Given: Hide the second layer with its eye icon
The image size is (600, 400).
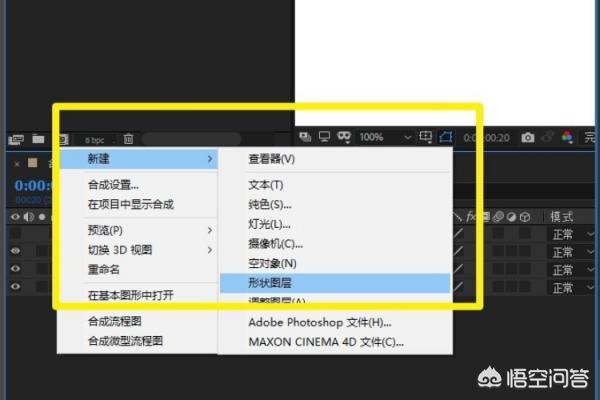Looking at the screenshot, I should (x=15, y=251).
